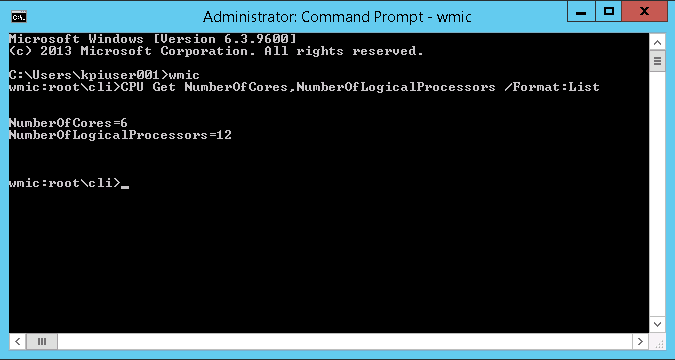Click the horizontal scrollbar track right of thumb

tap(345, 341)
